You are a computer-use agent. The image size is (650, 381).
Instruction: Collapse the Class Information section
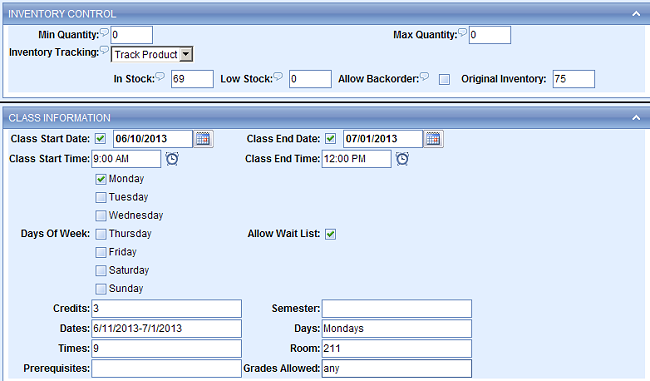click(636, 118)
